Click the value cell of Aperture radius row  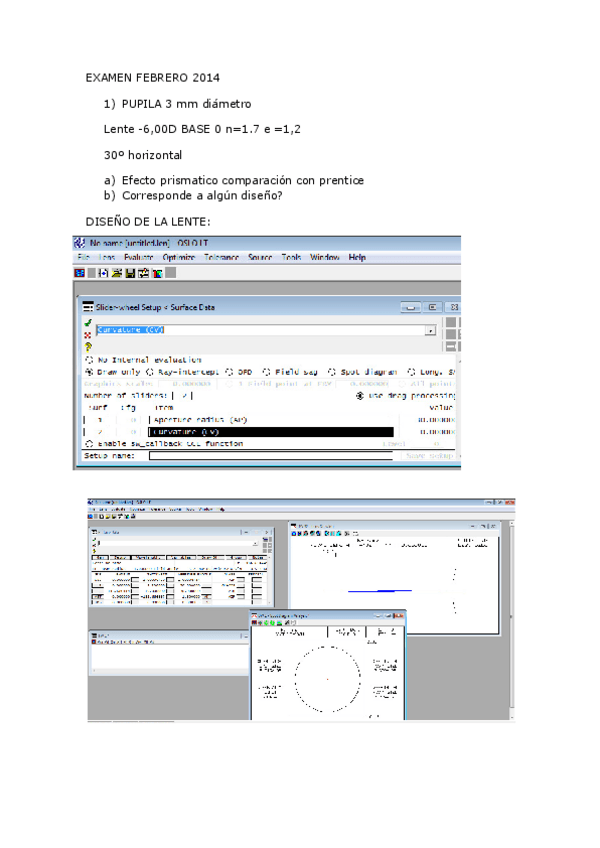(428, 420)
